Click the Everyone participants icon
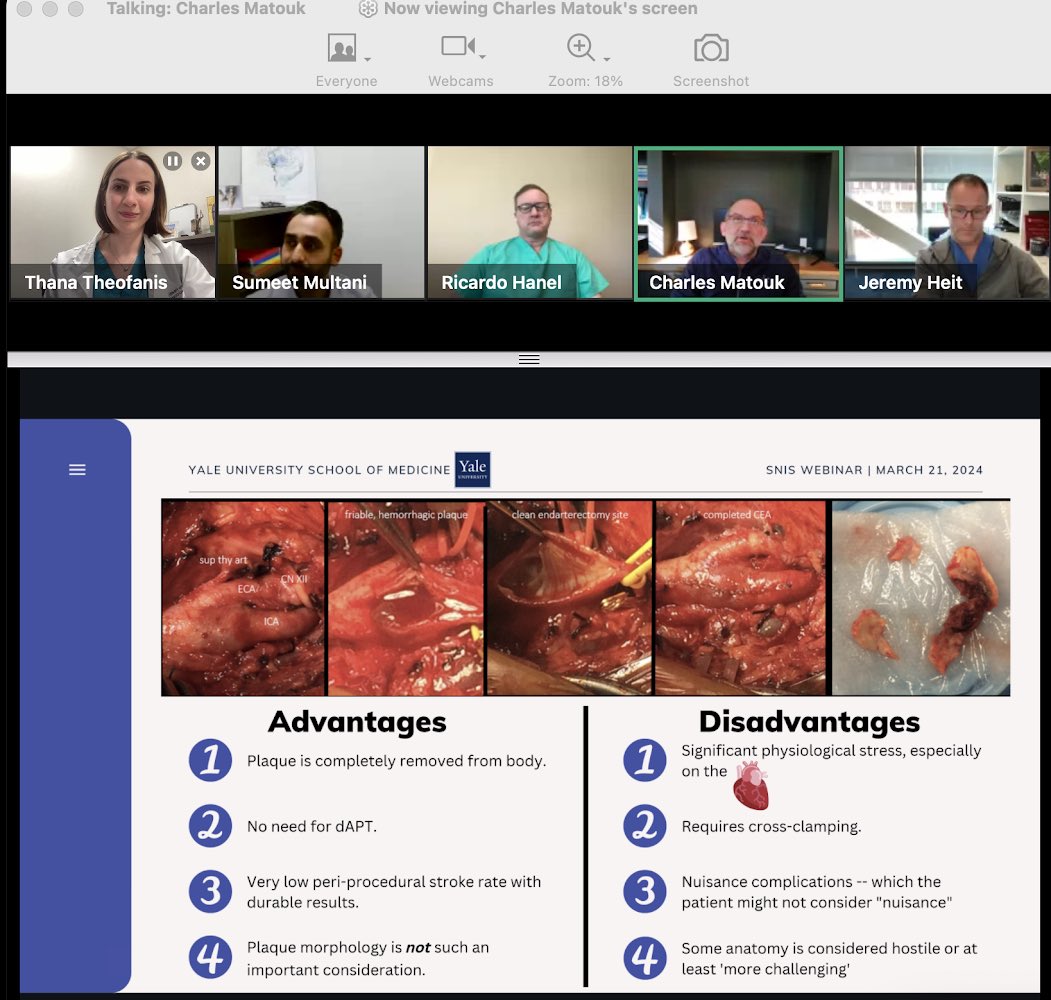Image resolution: width=1051 pixels, height=1000 pixels. pyautogui.click(x=341, y=46)
